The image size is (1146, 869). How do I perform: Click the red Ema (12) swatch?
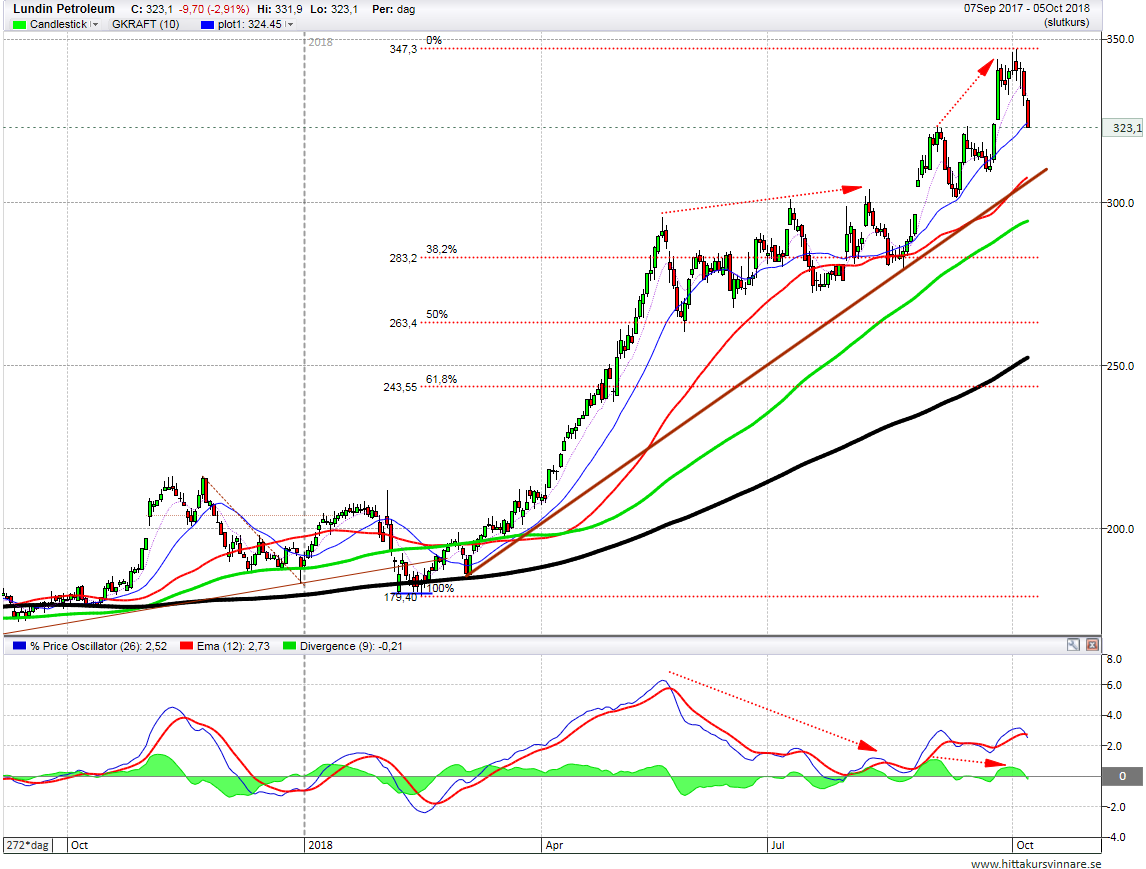tap(186, 646)
